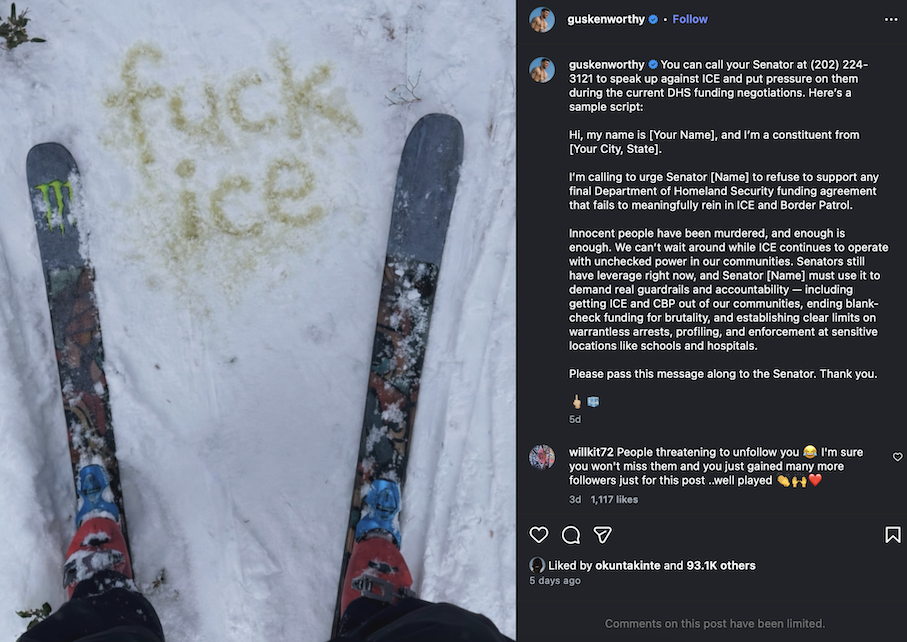907x642 pixels.
Task: Click the 5d timestamp under caption
Action: pyautogui.click(x=574, y=419)
